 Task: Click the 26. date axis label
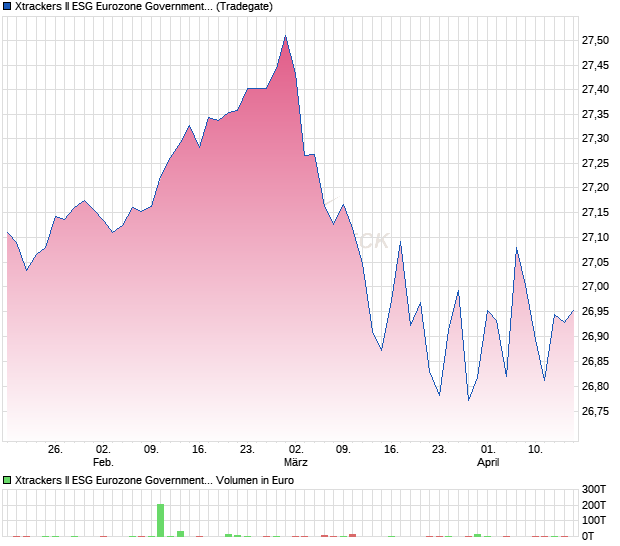(55, 450)
